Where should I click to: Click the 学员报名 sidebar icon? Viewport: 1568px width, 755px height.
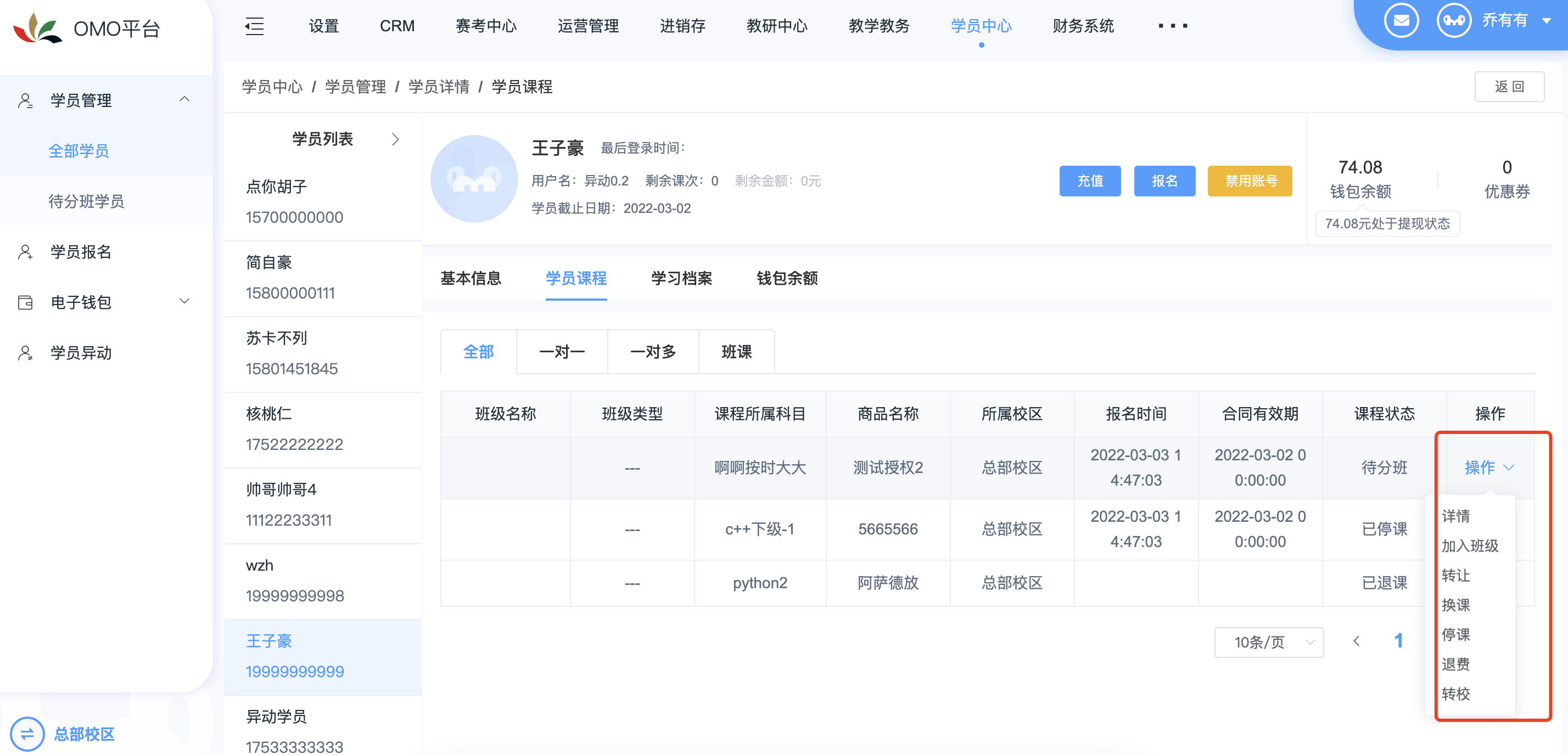pyautogui.click(x=26, y=252)
